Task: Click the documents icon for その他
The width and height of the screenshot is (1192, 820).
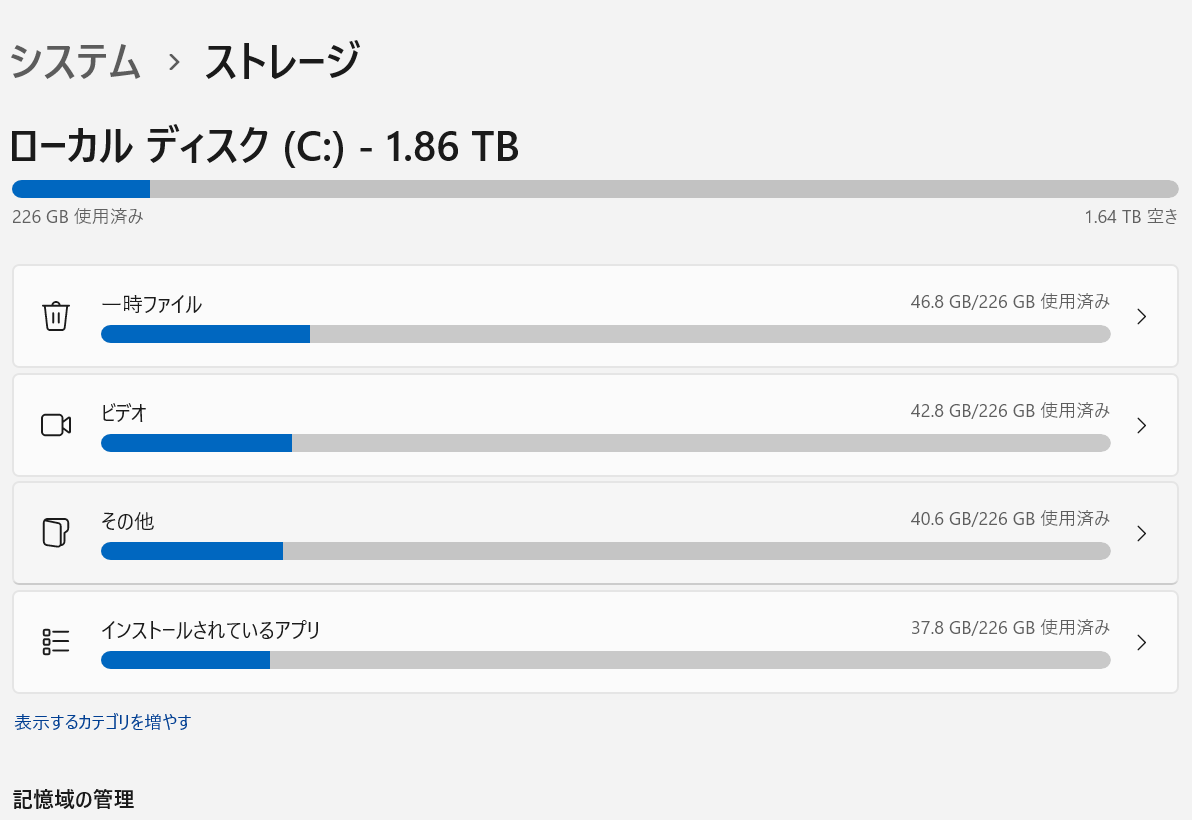Action: click(55, 533)
